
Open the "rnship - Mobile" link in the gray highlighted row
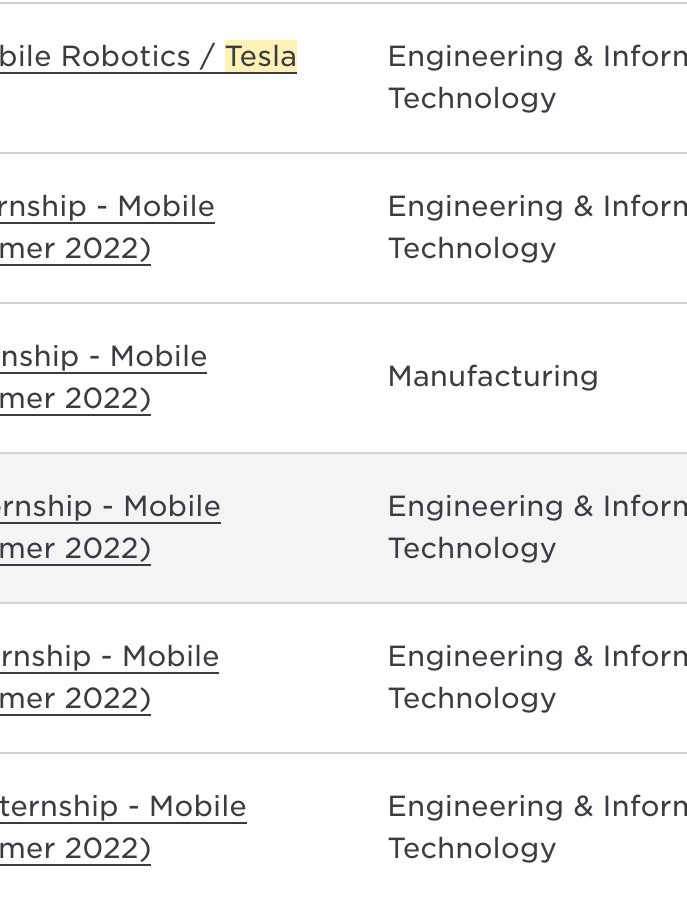pyautogui.click(x=110, y=506)
